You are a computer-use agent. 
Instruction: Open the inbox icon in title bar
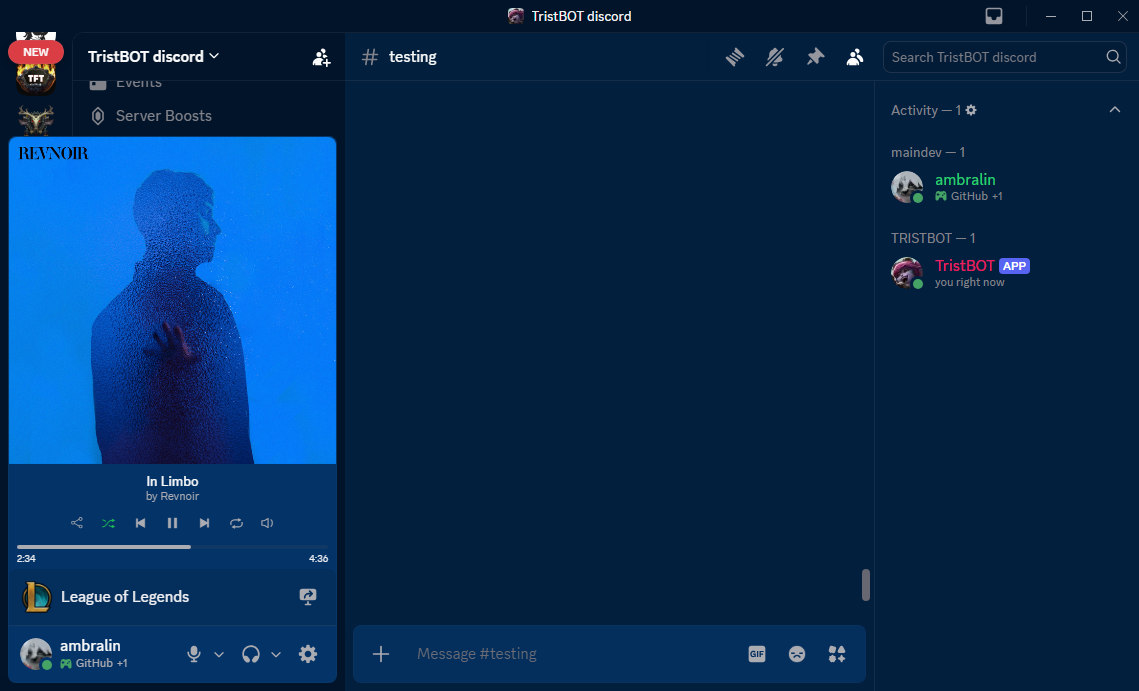[994, 16]
